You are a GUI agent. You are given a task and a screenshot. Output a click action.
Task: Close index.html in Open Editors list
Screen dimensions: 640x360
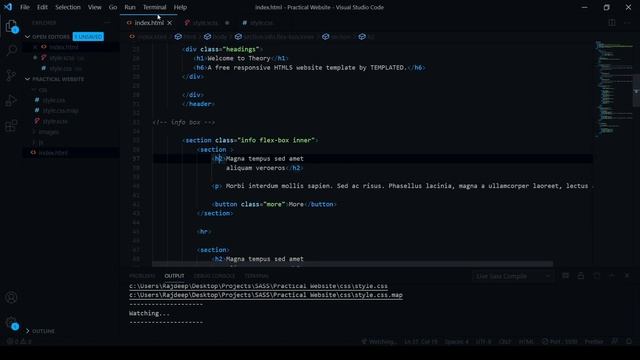tap(35, 47)
